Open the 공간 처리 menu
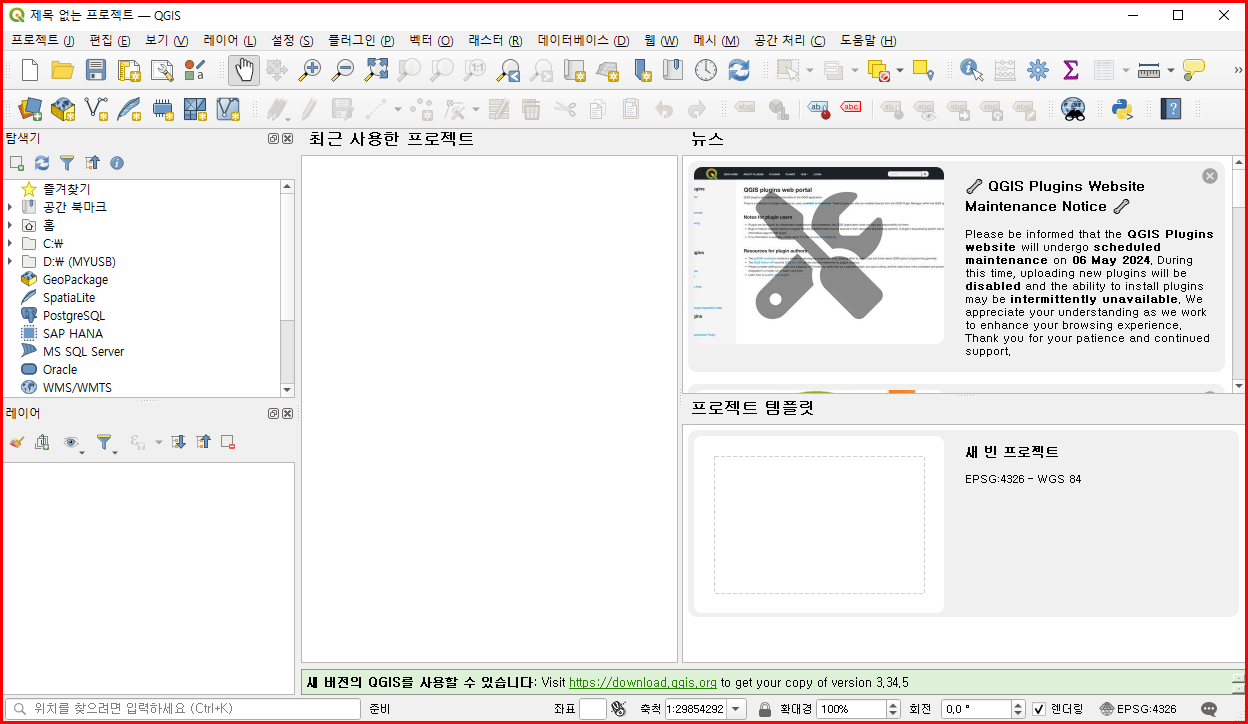 (x=790, y=41)
